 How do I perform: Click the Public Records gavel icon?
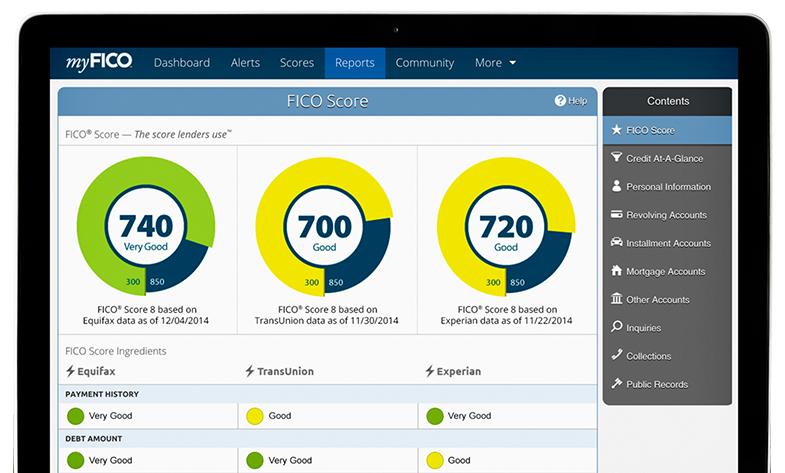pos(616,383)
